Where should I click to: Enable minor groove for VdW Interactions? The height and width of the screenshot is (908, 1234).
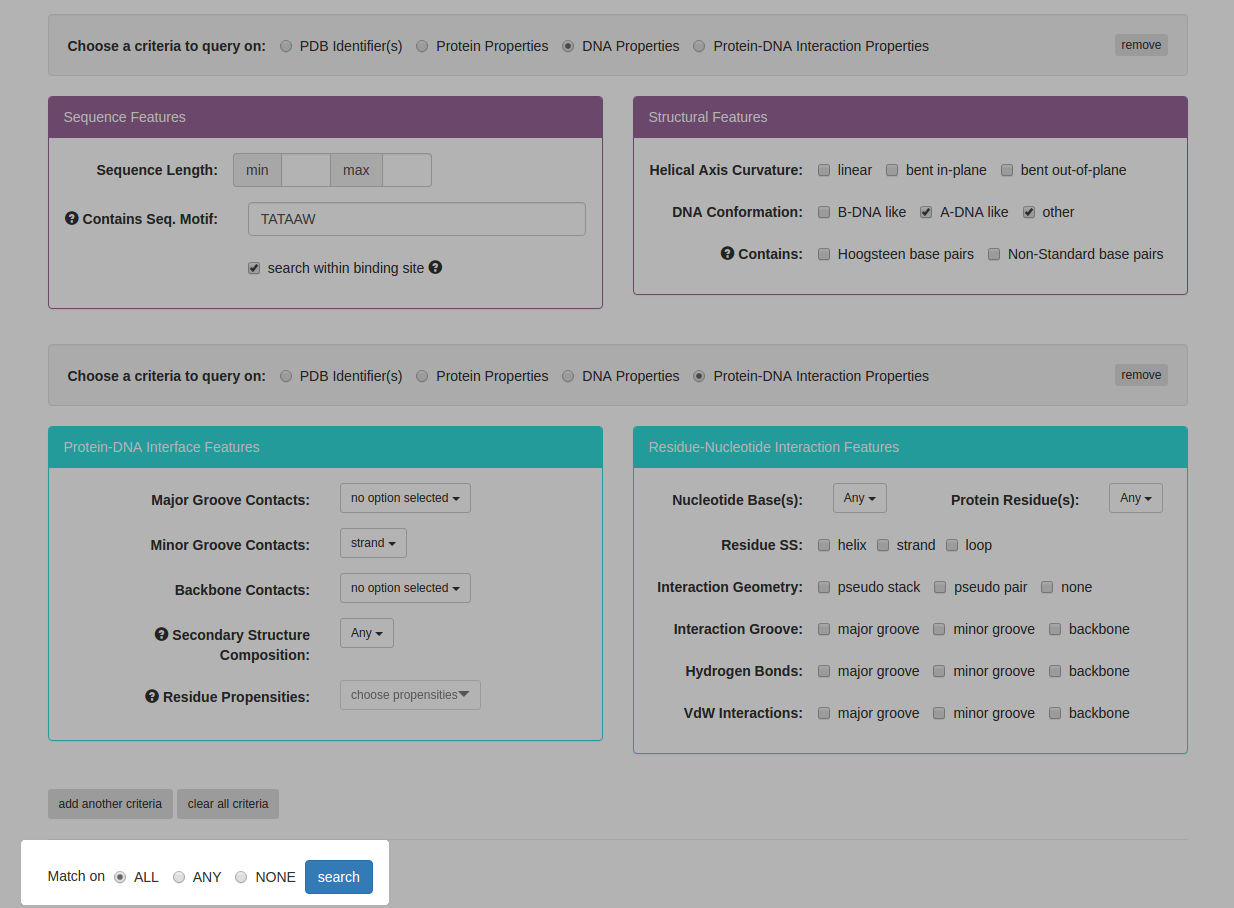click(939, 713)
